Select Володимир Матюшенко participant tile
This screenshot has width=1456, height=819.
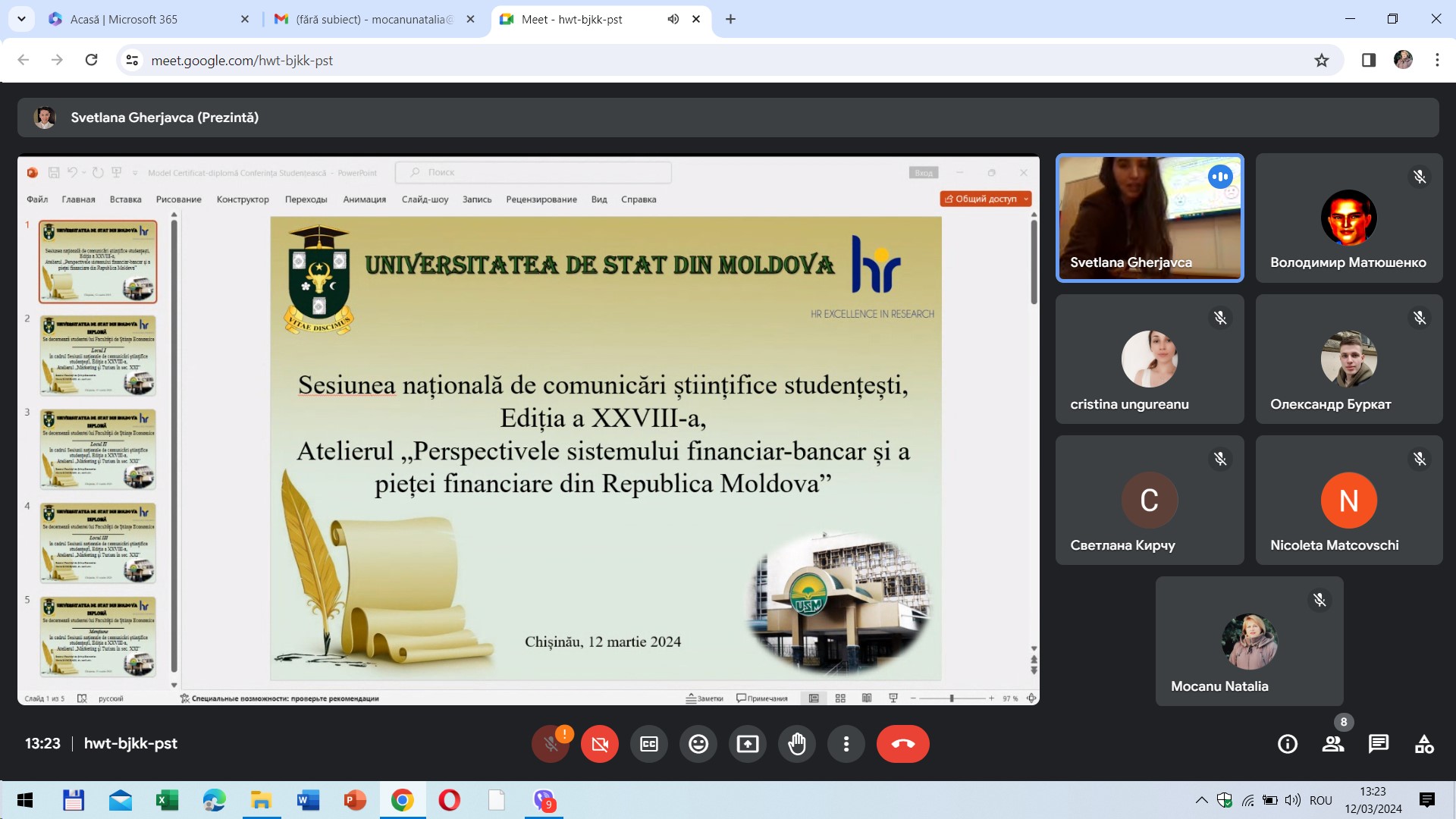pos(1349,218)
